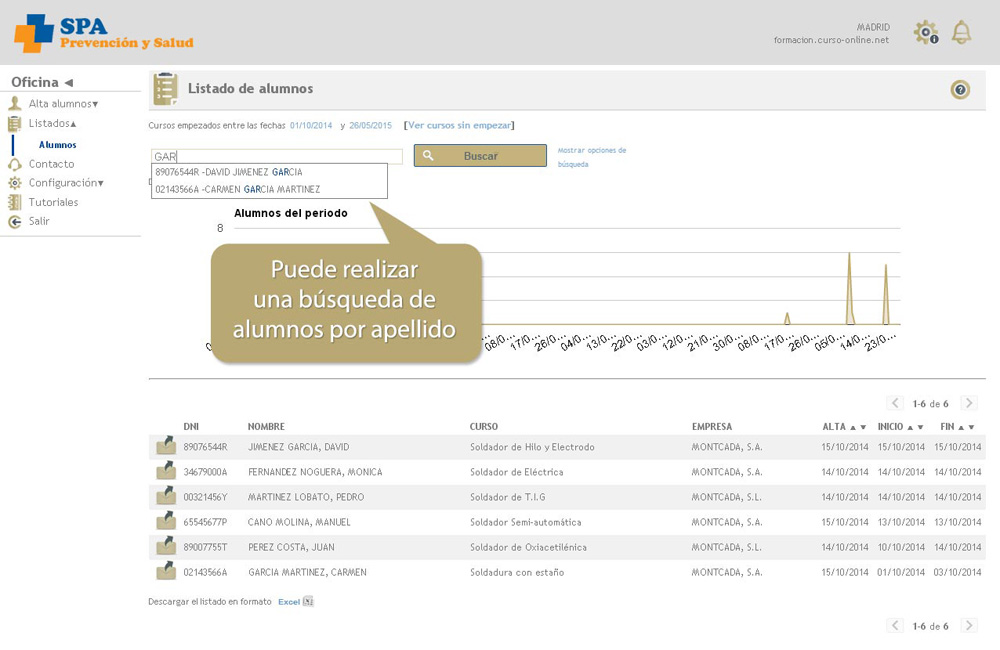Click the Excel file icon next to Excel link
This screenshot has height=650, width=1000.
click(308, 601)
